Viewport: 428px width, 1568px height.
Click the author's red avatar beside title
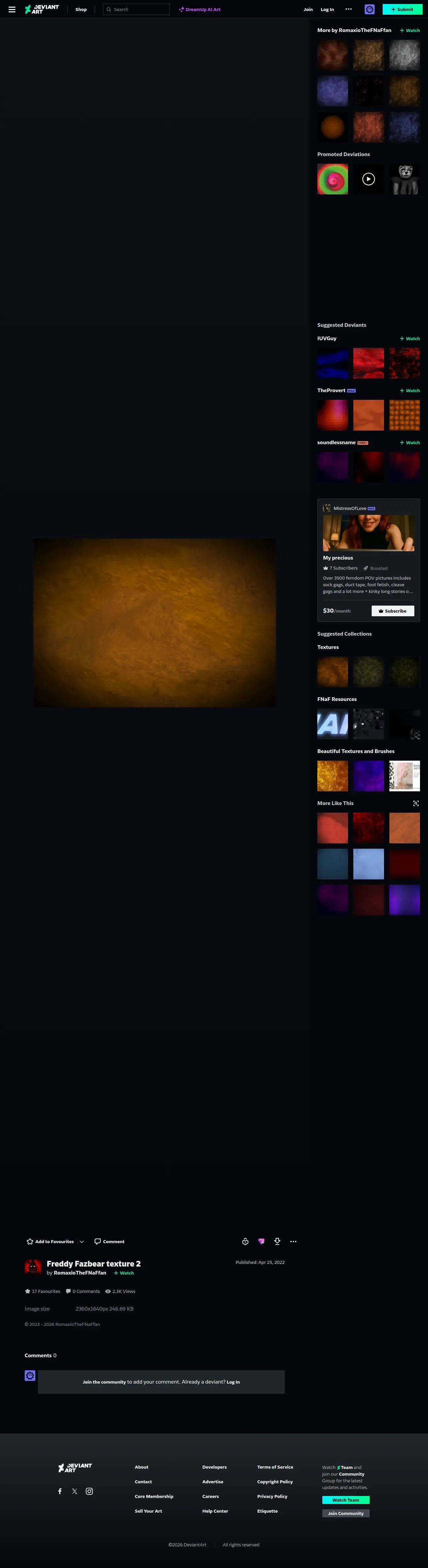point(33,1267)
